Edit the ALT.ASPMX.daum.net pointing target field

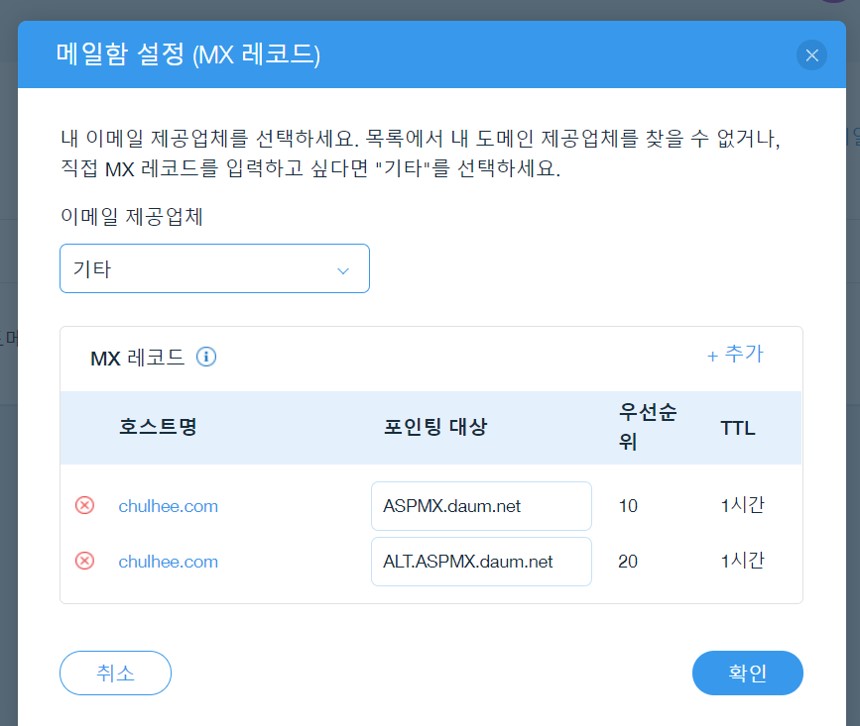pos(481,561)
